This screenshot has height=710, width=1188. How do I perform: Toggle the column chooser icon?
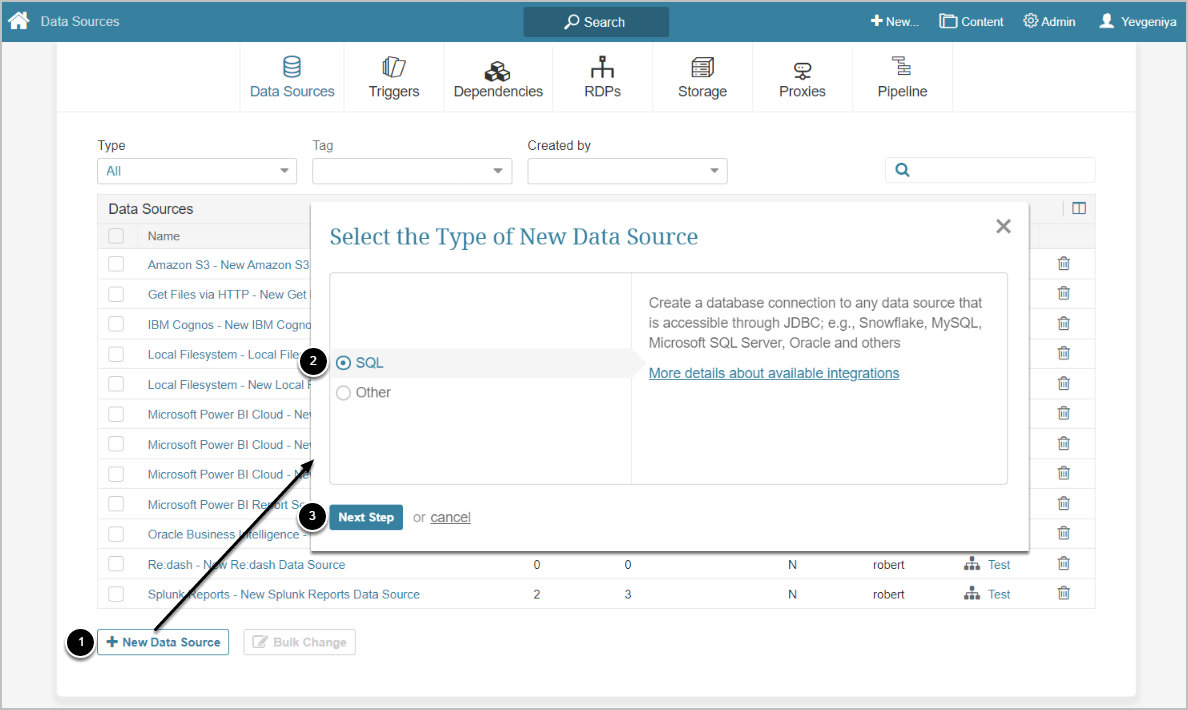[x=1078, y=209]
